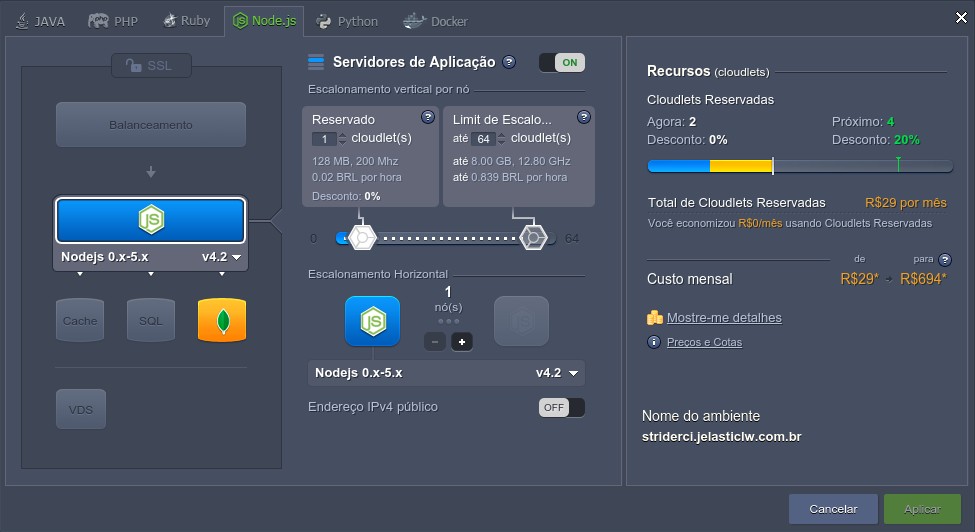Open the Limit de Escalonamento help icon
This screenshot has height=532, width=975.
pyautogui.click(x=583, y=117)
